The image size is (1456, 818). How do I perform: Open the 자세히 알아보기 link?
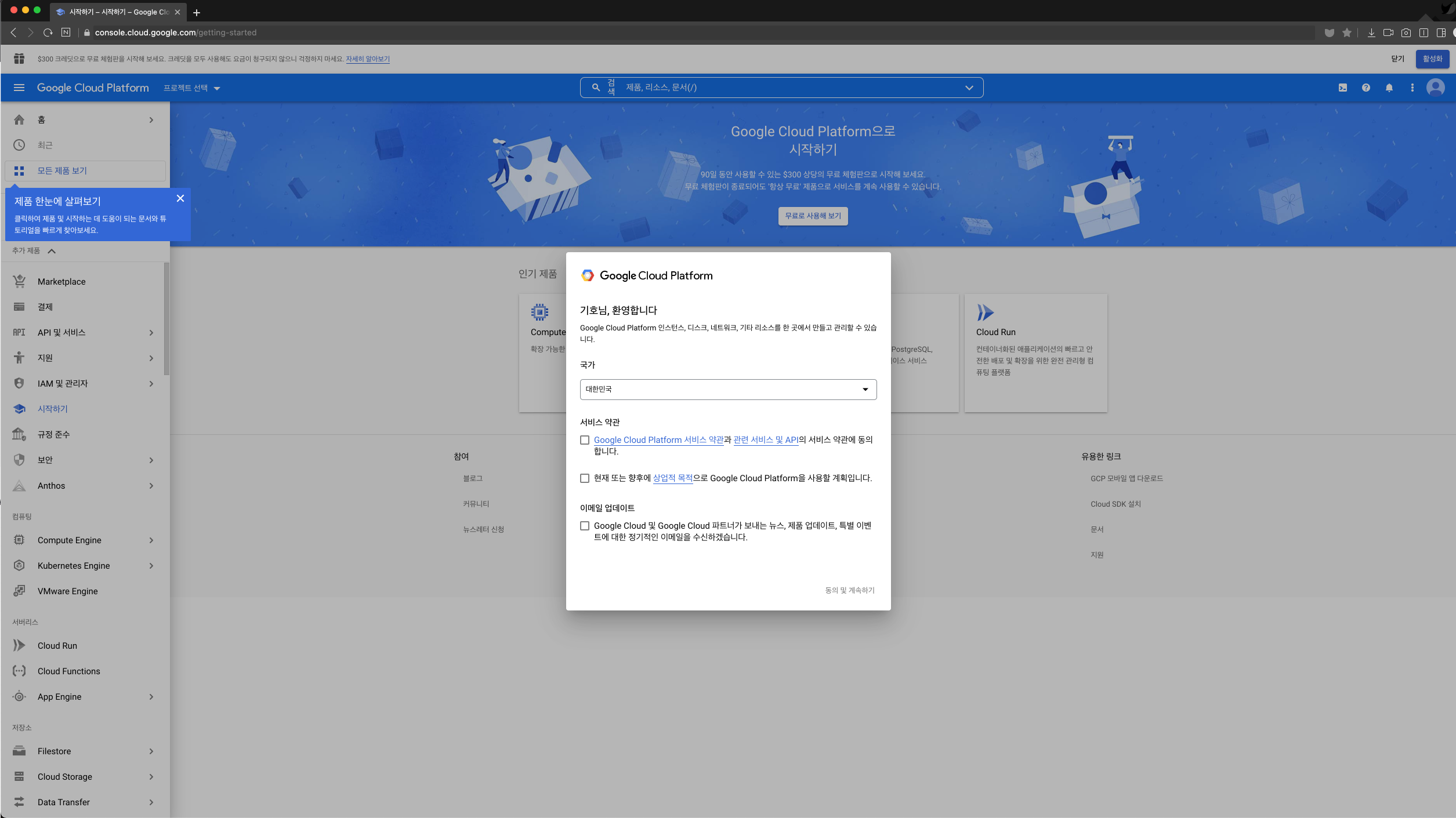pyautogui.click(x=368, y=59)
